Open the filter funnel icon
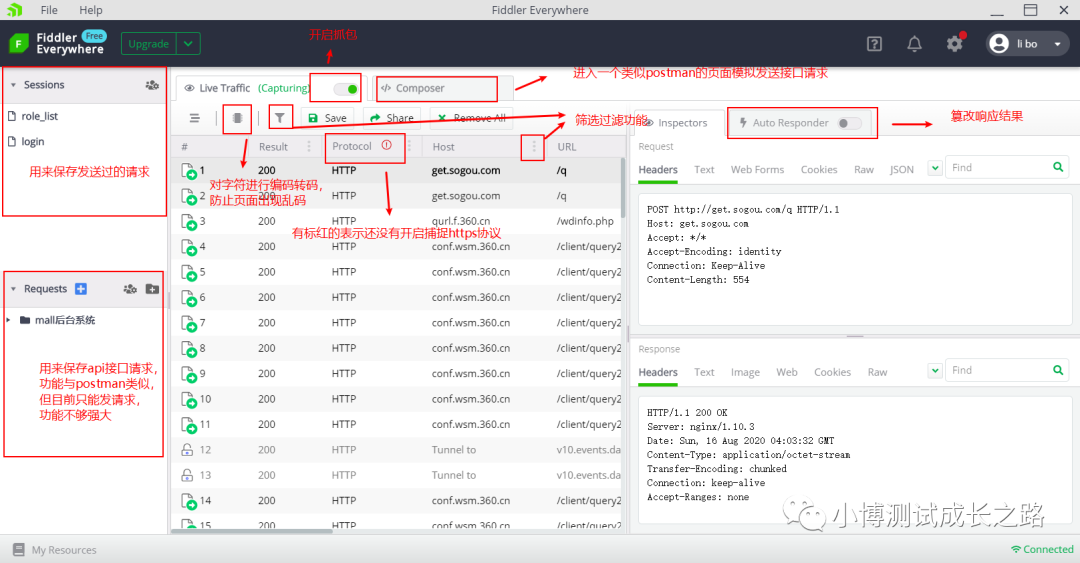Image resolution: width=1080 pixels, height=563 pixels. pos(280,118)
